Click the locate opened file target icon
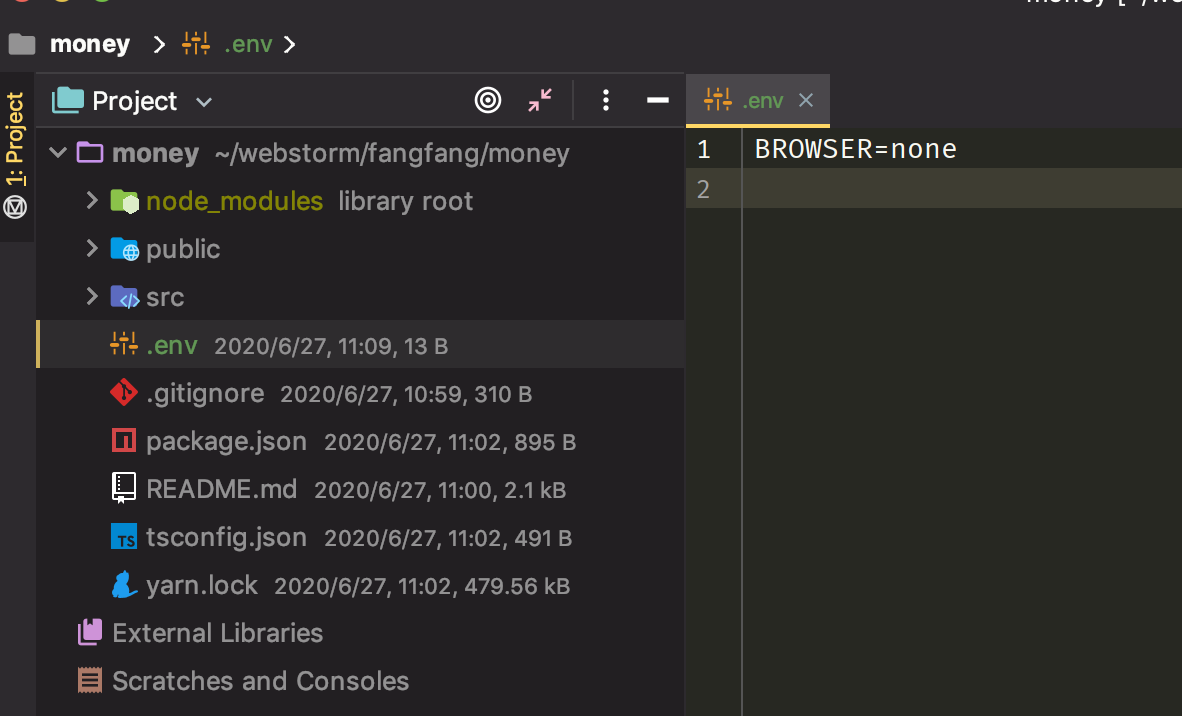 488,100
